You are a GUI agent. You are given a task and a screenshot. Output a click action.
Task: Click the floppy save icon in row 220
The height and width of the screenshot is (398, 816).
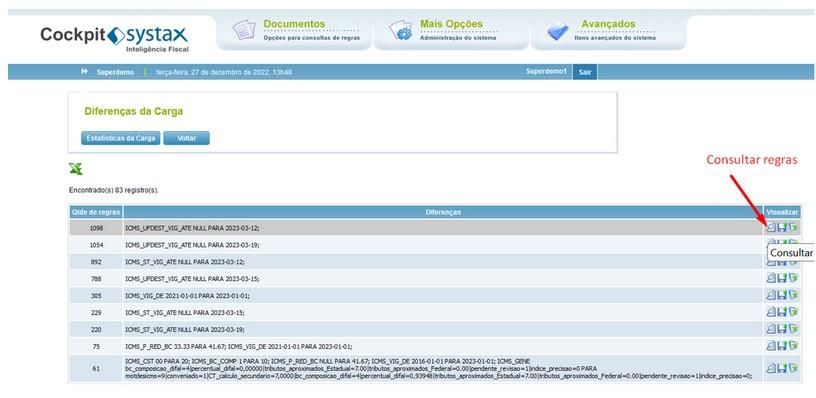click(x=782, y=329)
